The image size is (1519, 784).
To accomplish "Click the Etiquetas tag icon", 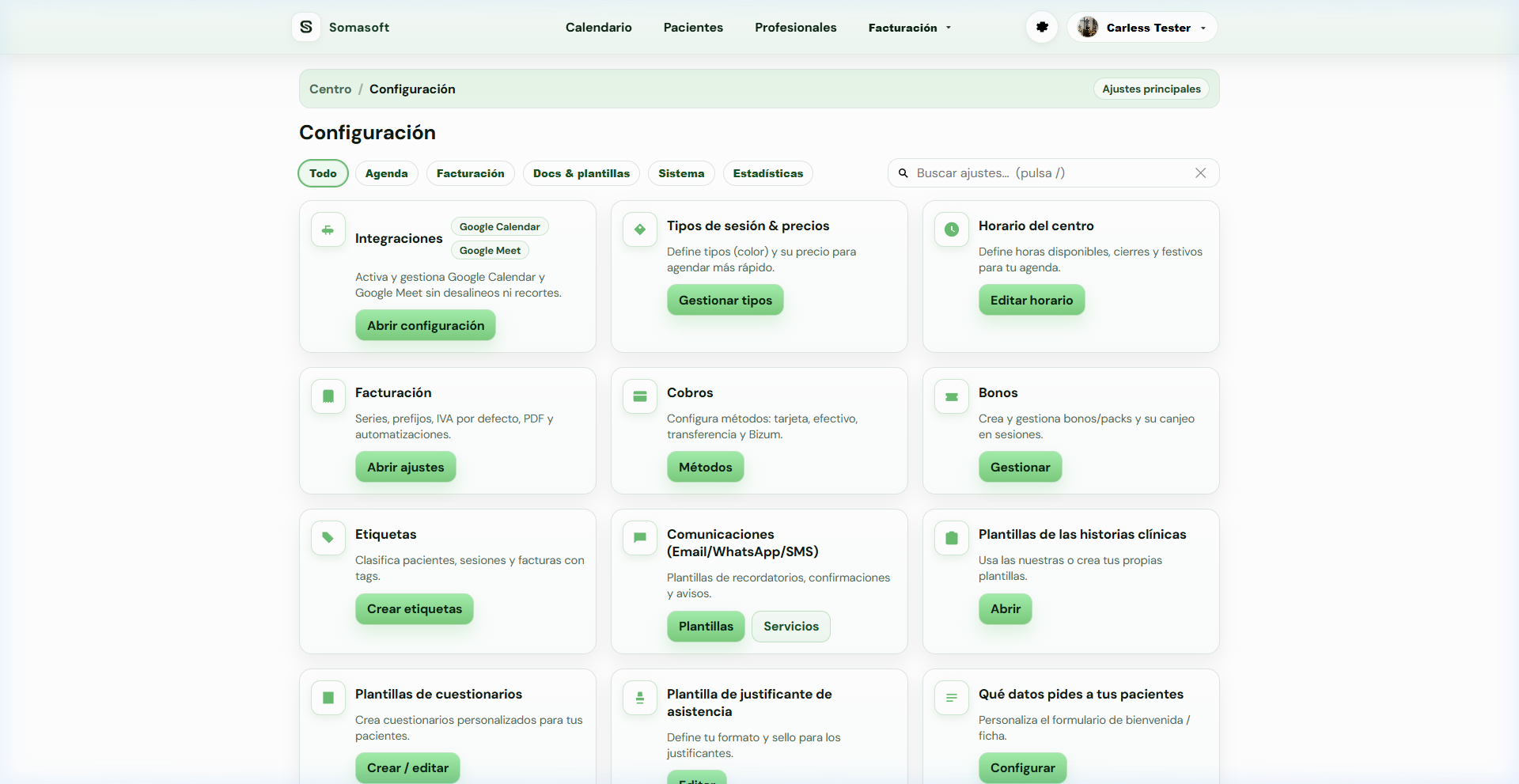I will pyautogui.click(x=328, y=538).
